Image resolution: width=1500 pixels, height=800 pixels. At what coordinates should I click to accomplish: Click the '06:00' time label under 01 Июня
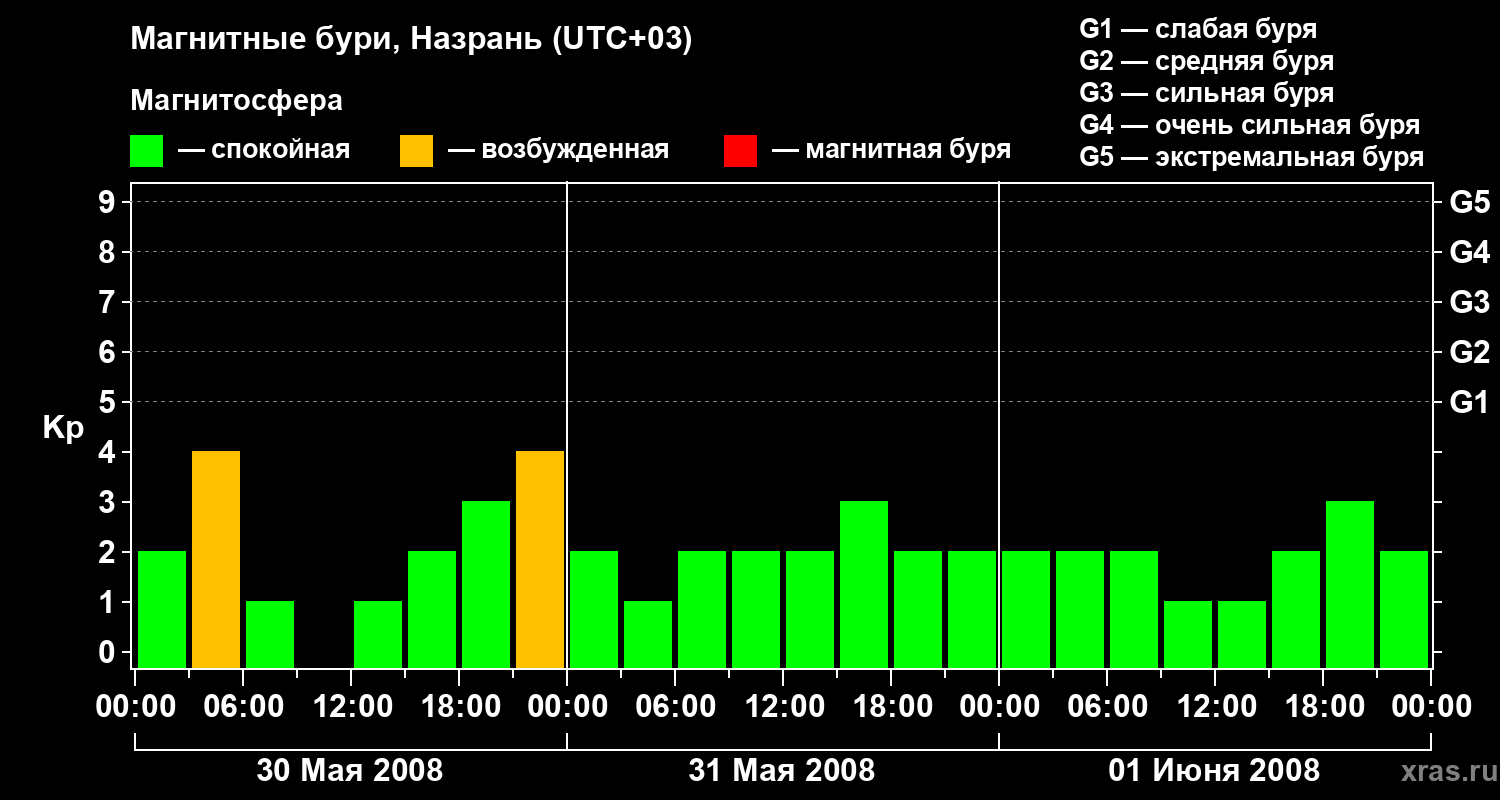1106,707
